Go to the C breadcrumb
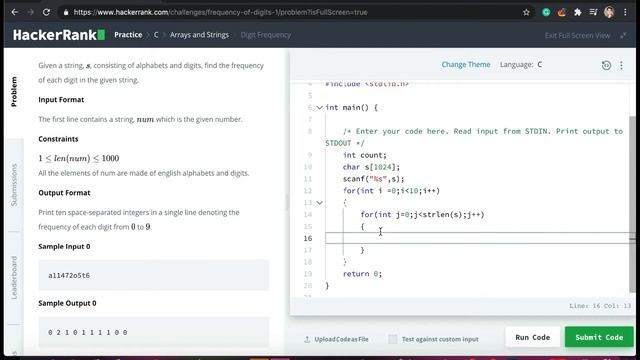Viewport: 640px width, 360px height. pos(156,35)
